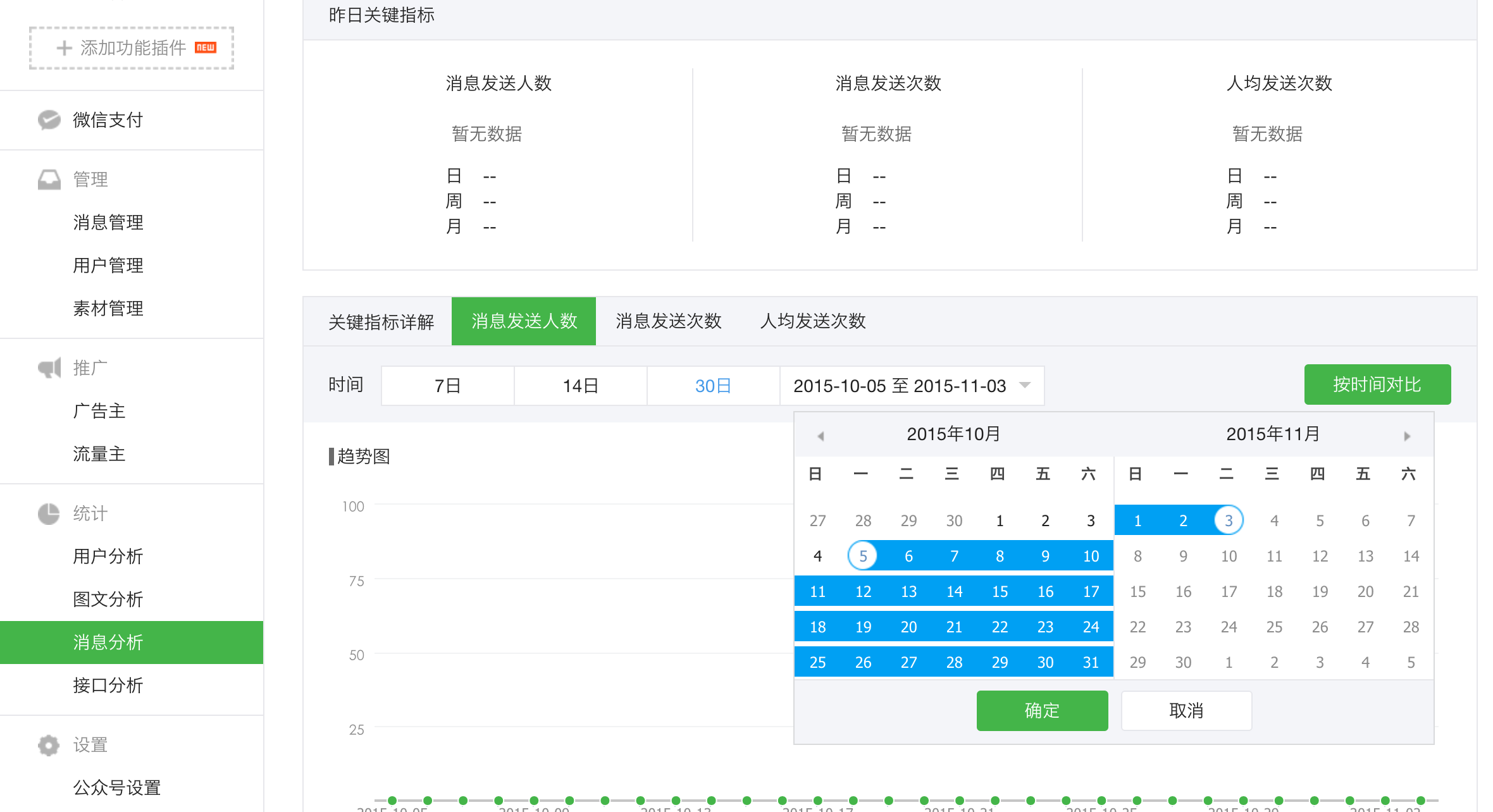Open 接口分析 in sidebar
Viewport: 1493px width, 812px height.
[x=108, y=686]
